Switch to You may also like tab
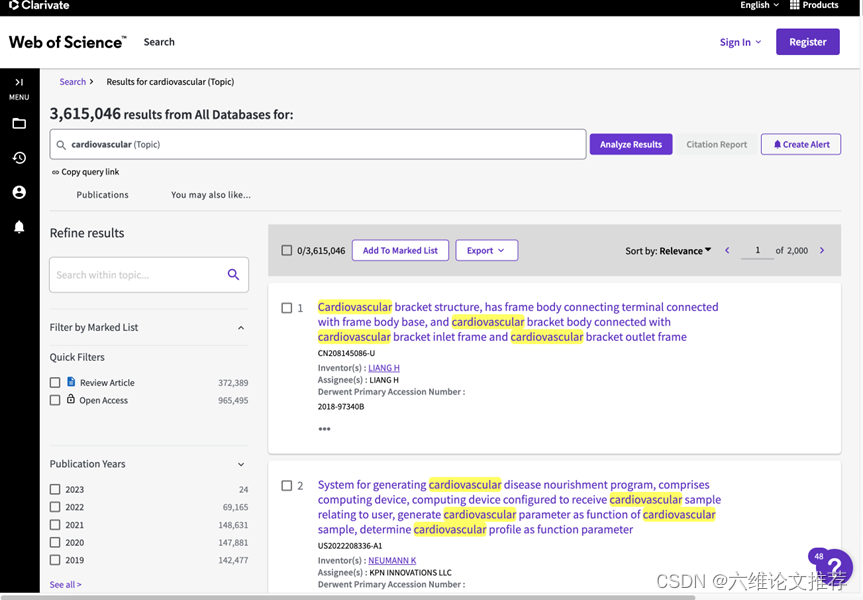863x600 pixels. coord(211,195)
